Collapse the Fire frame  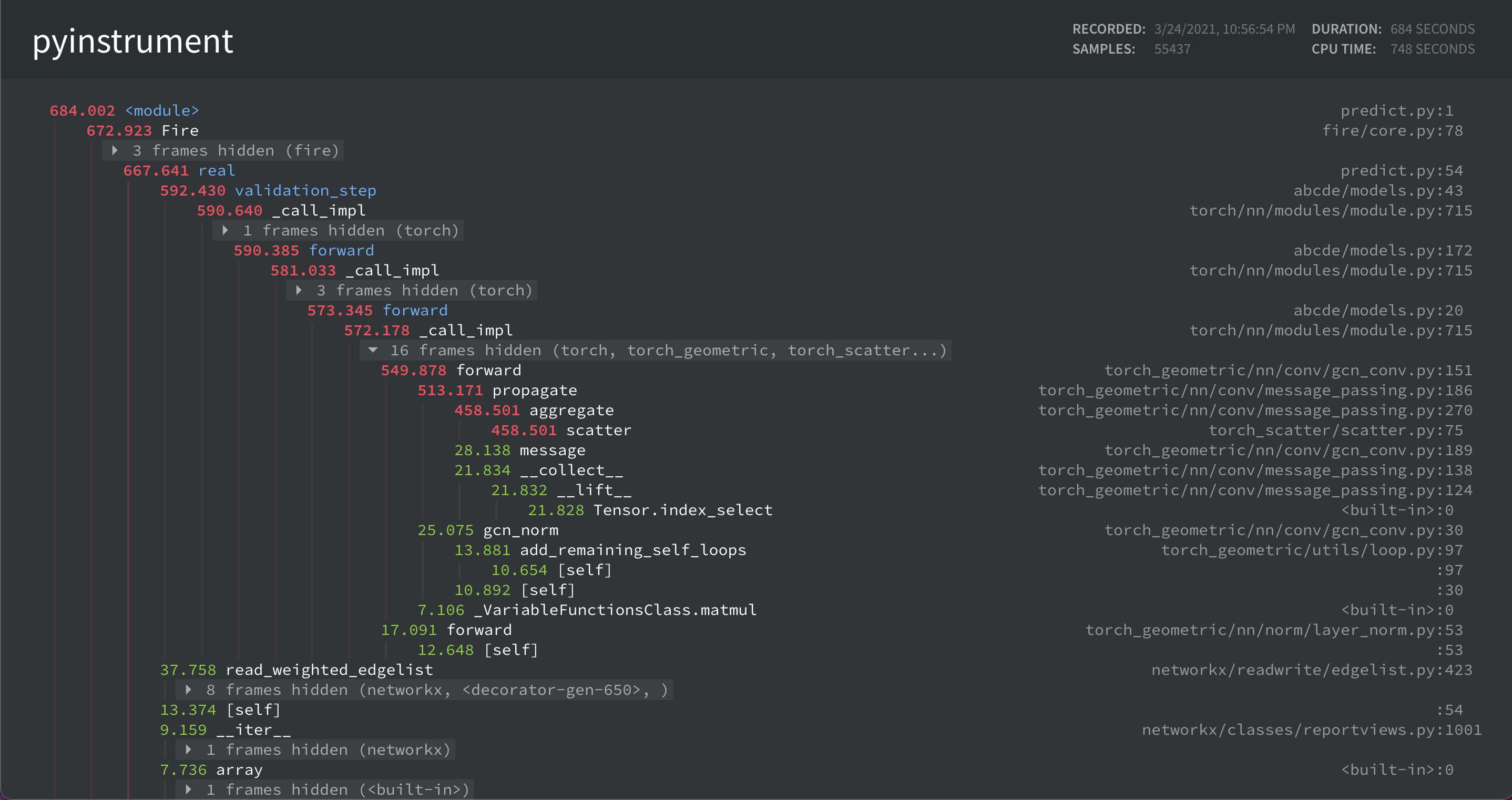180,130
